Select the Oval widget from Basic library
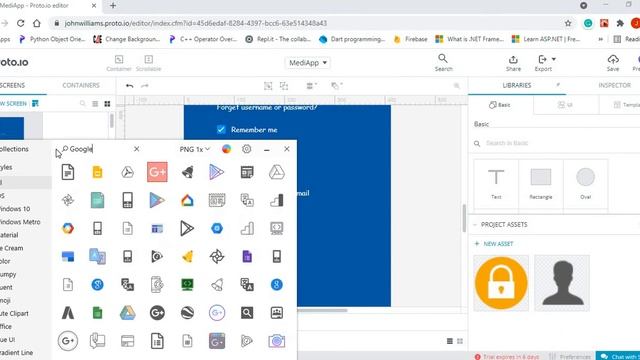Viewport: 640px width, 360px height. (x=586, y=184)
